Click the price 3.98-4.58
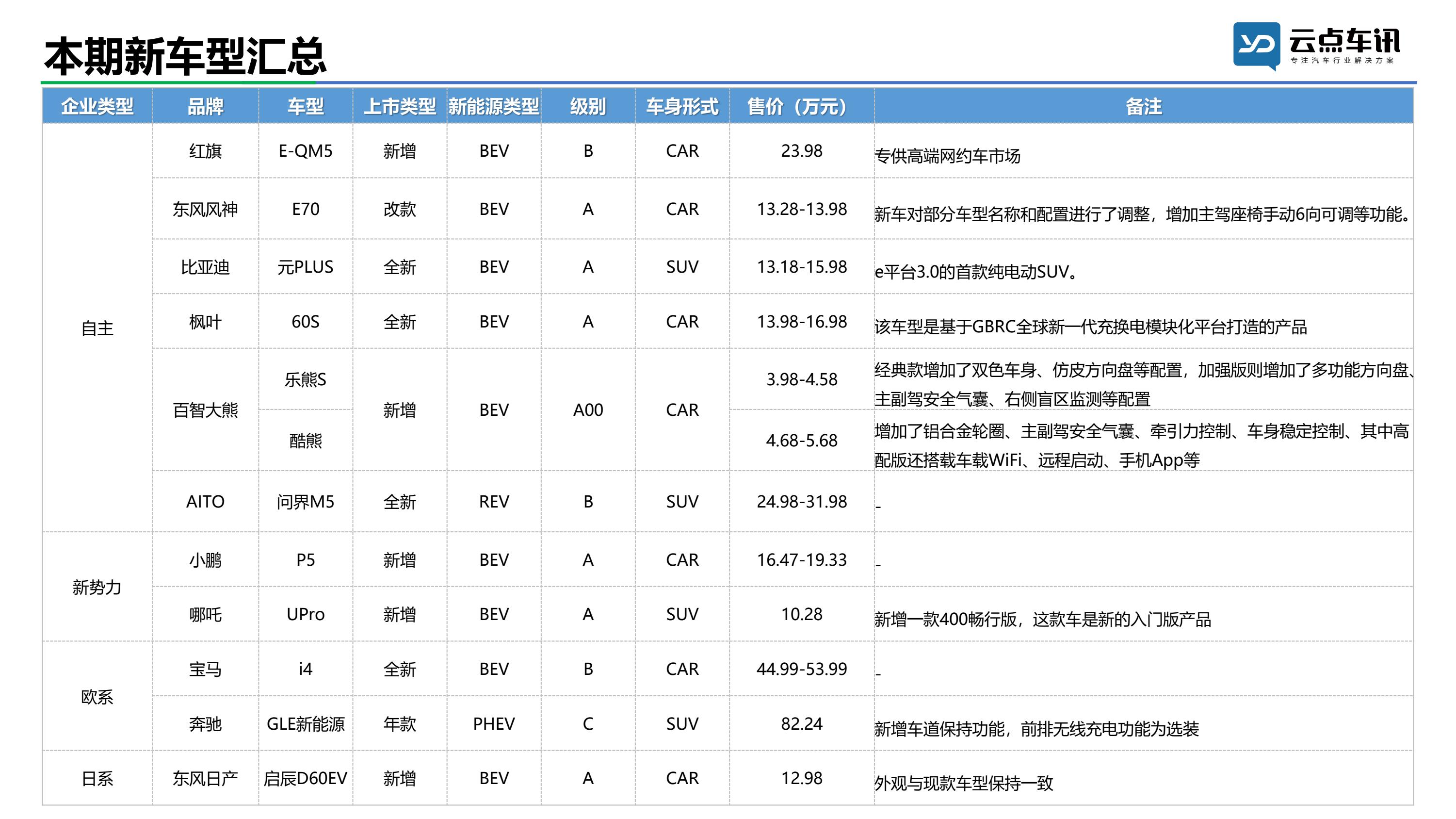 [801, 379]
